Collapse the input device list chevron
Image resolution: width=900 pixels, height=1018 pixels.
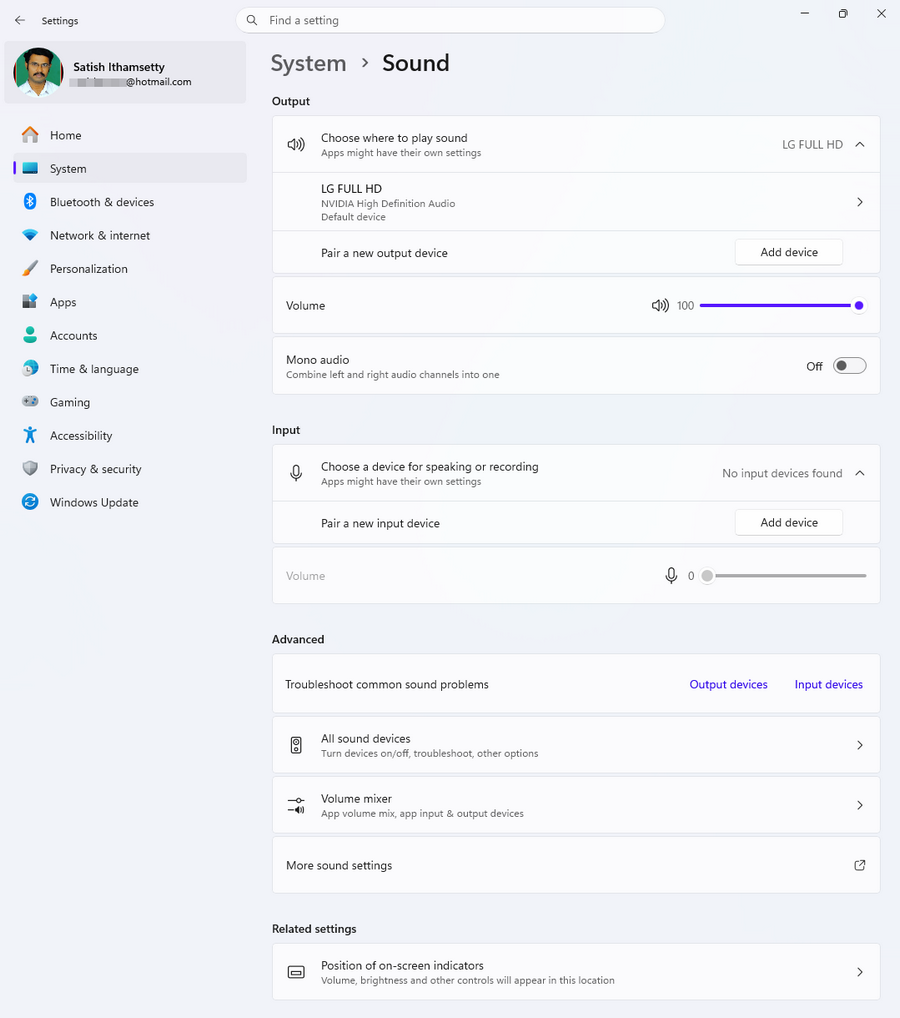(x=860, y=473)
